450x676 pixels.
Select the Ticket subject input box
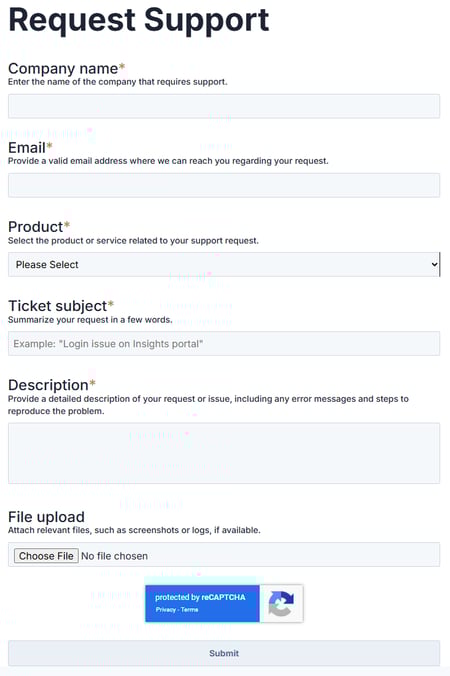click(224, 344)
